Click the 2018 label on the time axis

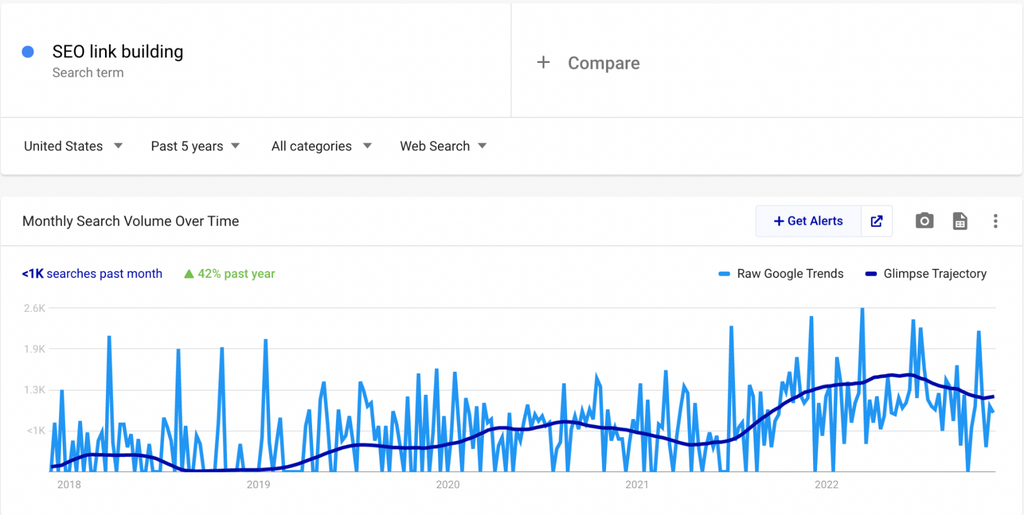pos(69,485)
